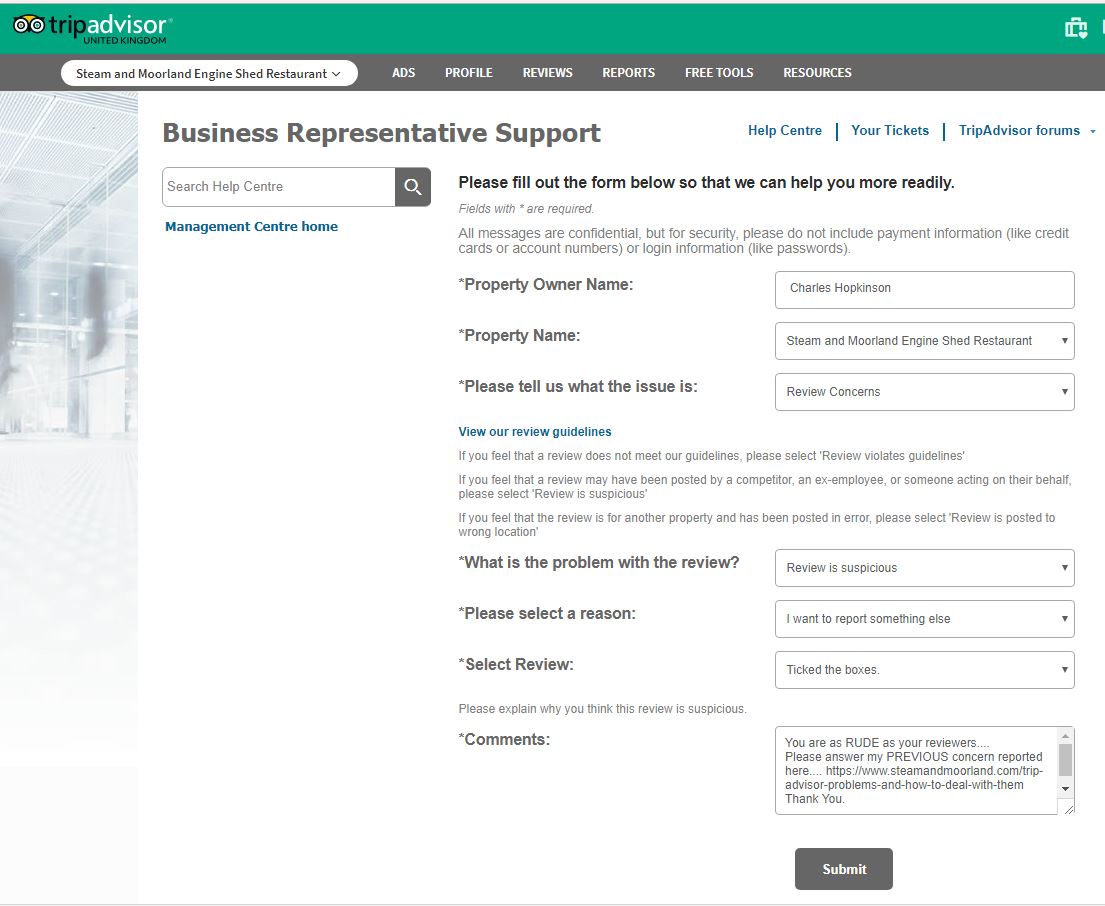Click the Property Owner Name field

[925, 290]
